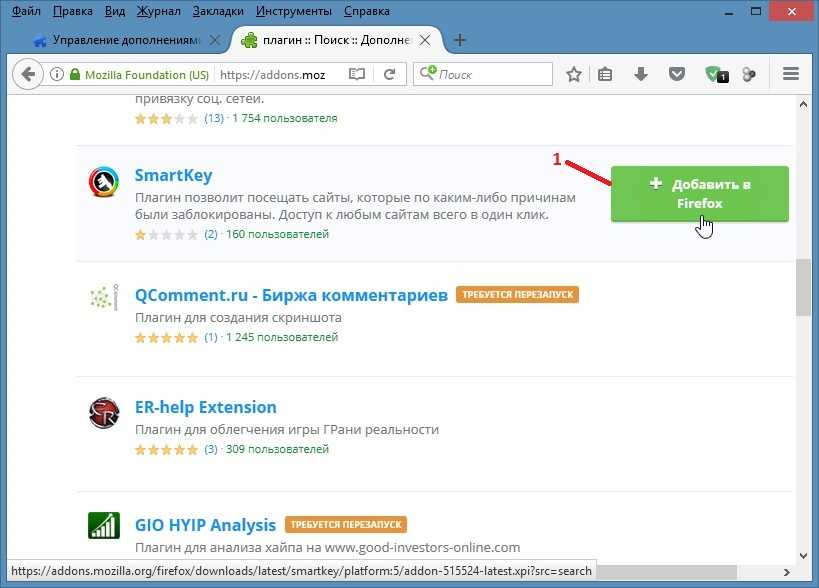Image resolution: width=819 pixels, height=588 pixels.
Task: Click the QComment.ru five-star rating
Action: (x=167, y=338)
